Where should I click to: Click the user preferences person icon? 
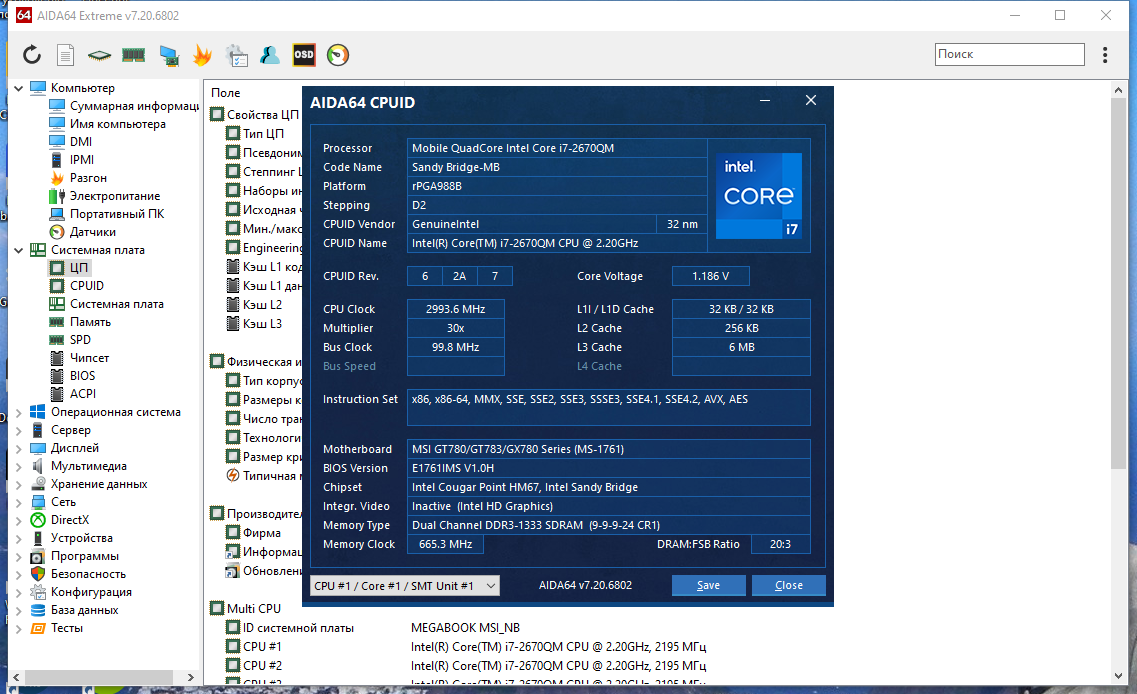click(270, 55)
